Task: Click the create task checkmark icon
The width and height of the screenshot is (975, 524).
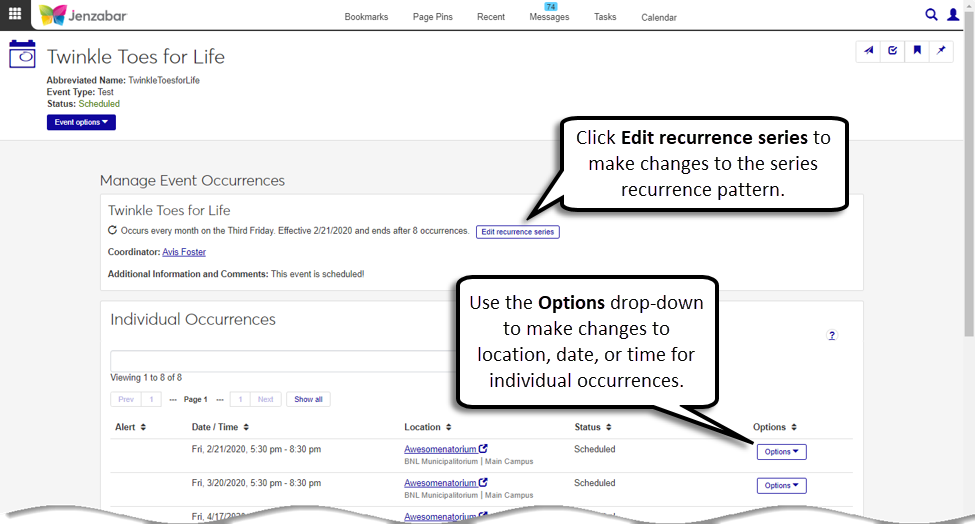Action: pyautogui.click(x=892, y=52)
